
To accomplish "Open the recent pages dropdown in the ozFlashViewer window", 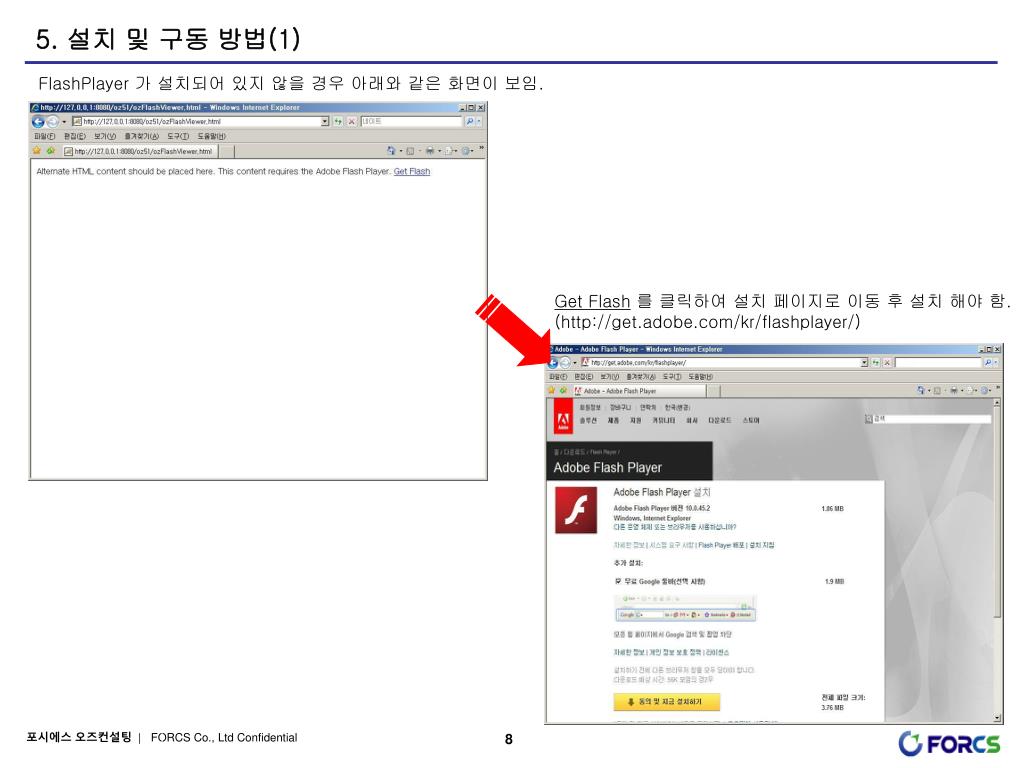I will tap(64, 122).
